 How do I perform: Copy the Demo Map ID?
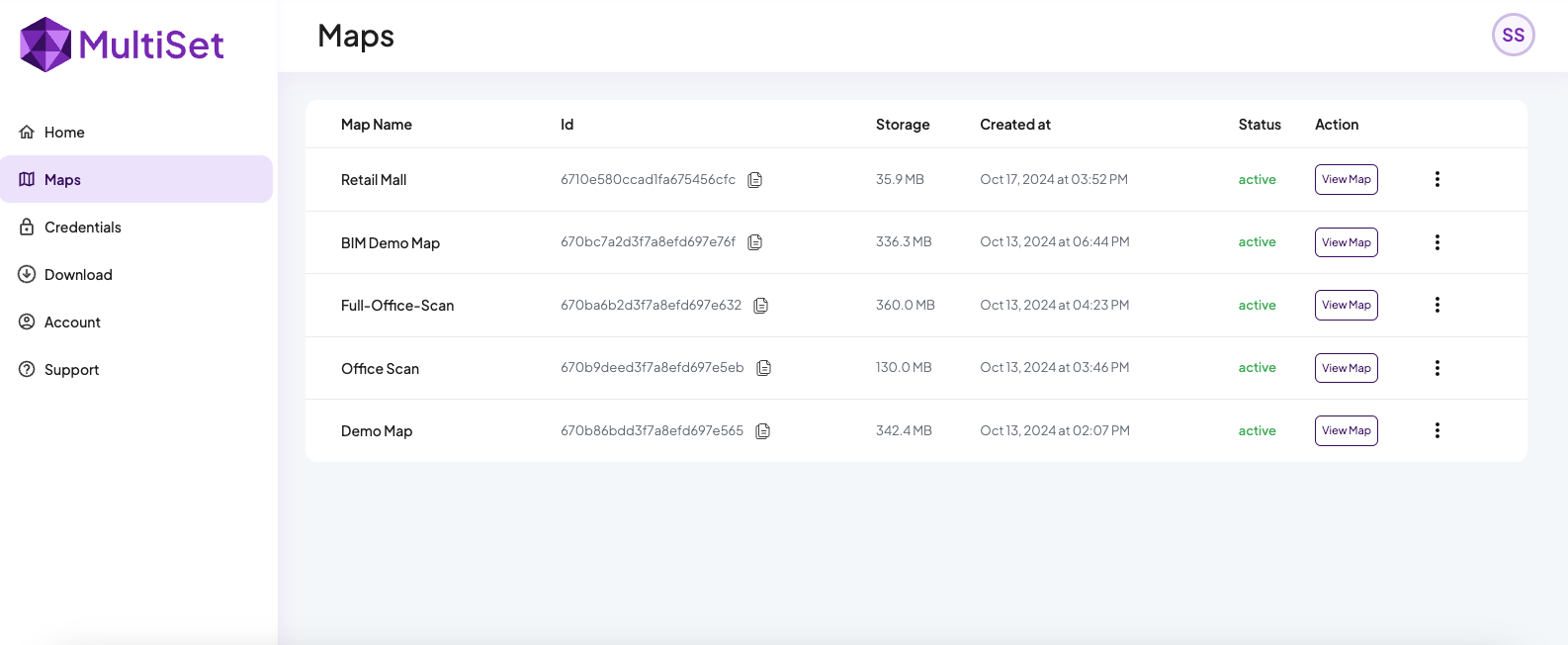tap(762, 431)
